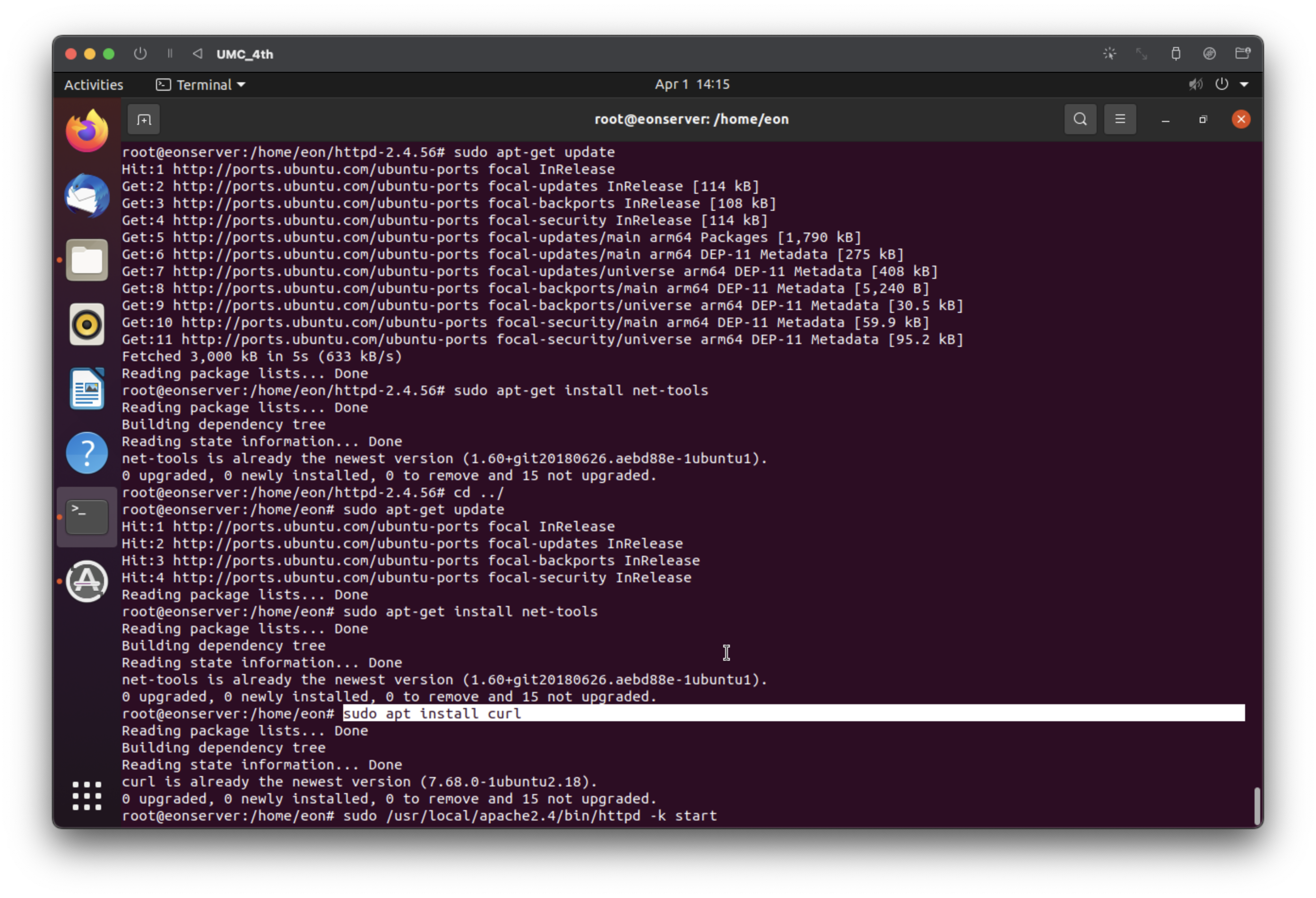This screenshot has width=1316, height=898.
Task: Select the Terminal icon in the dock
Action: [87, 517]
